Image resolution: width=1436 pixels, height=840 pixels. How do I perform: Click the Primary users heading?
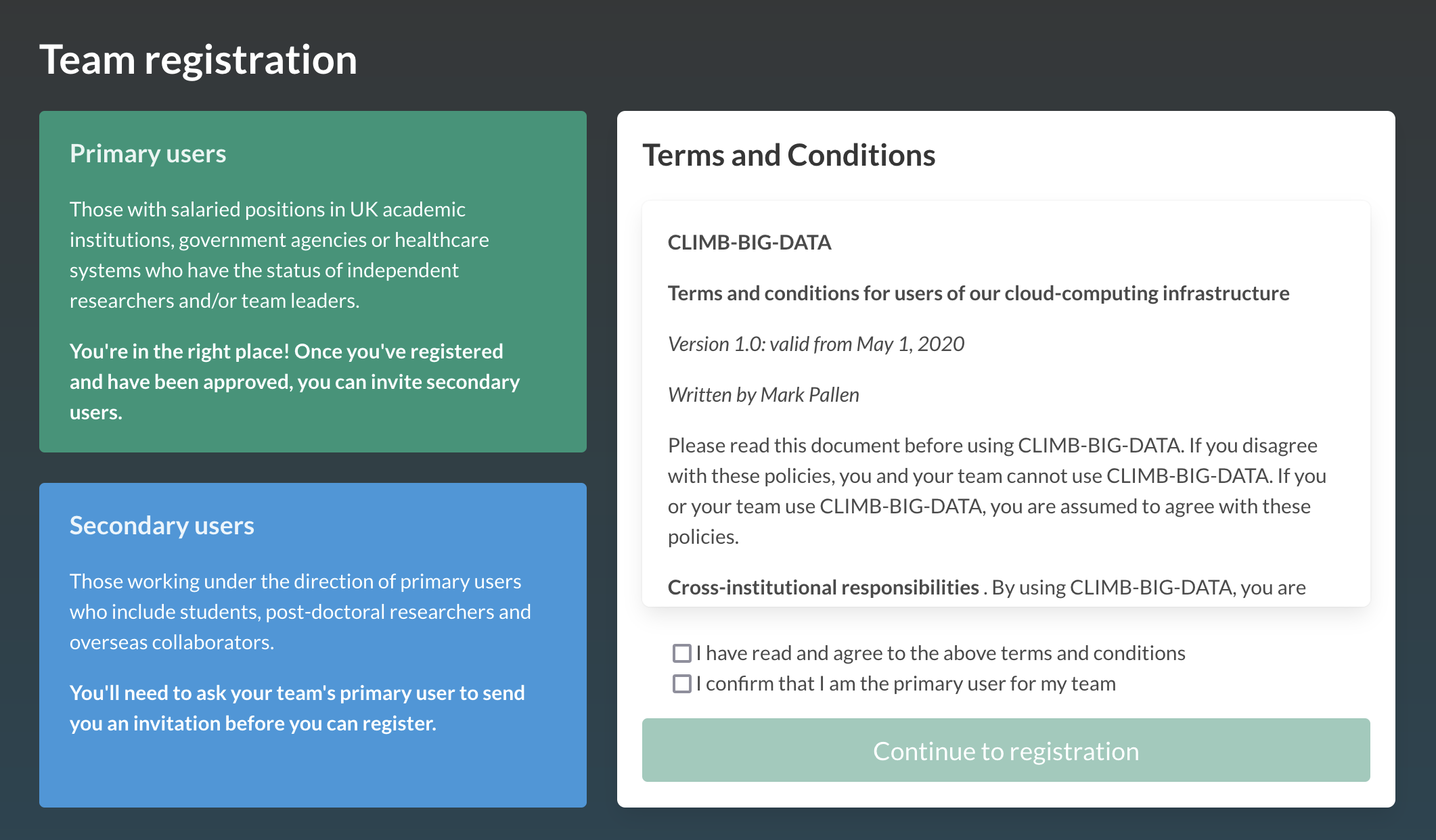pyautogui.click(x=148, y=154)
